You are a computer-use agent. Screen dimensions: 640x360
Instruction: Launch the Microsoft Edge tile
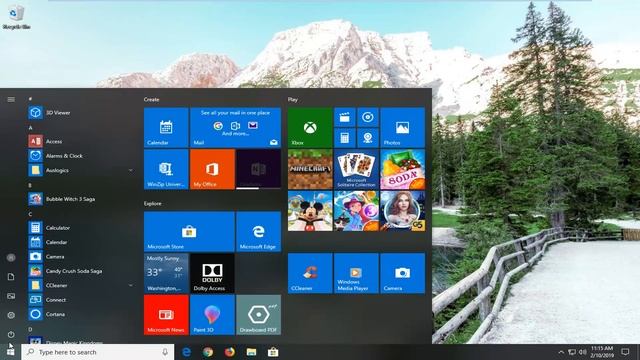click(x=258, y=231)
